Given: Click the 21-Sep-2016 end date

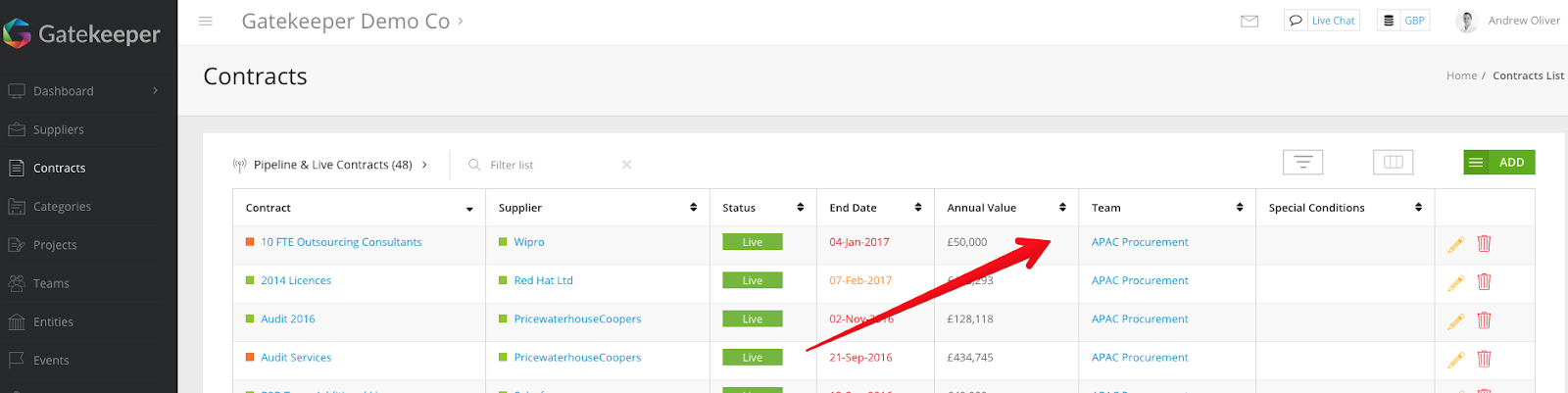Looking at the screenshot, I should [860, 358].
